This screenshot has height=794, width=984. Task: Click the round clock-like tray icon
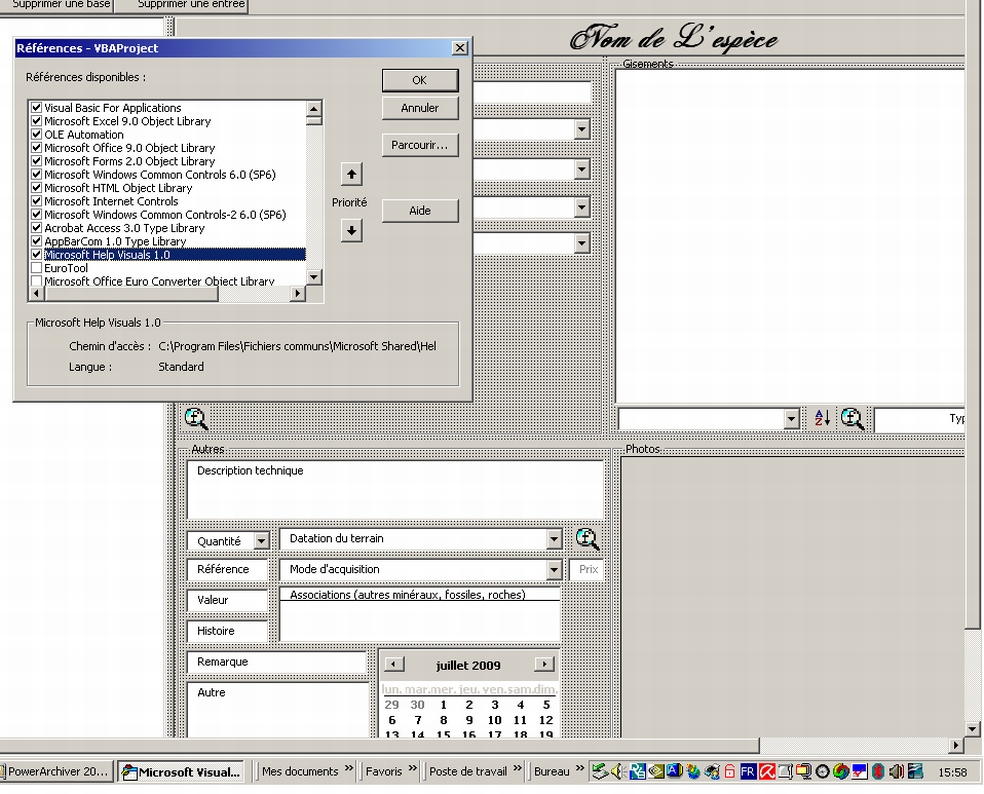(822, 771)
